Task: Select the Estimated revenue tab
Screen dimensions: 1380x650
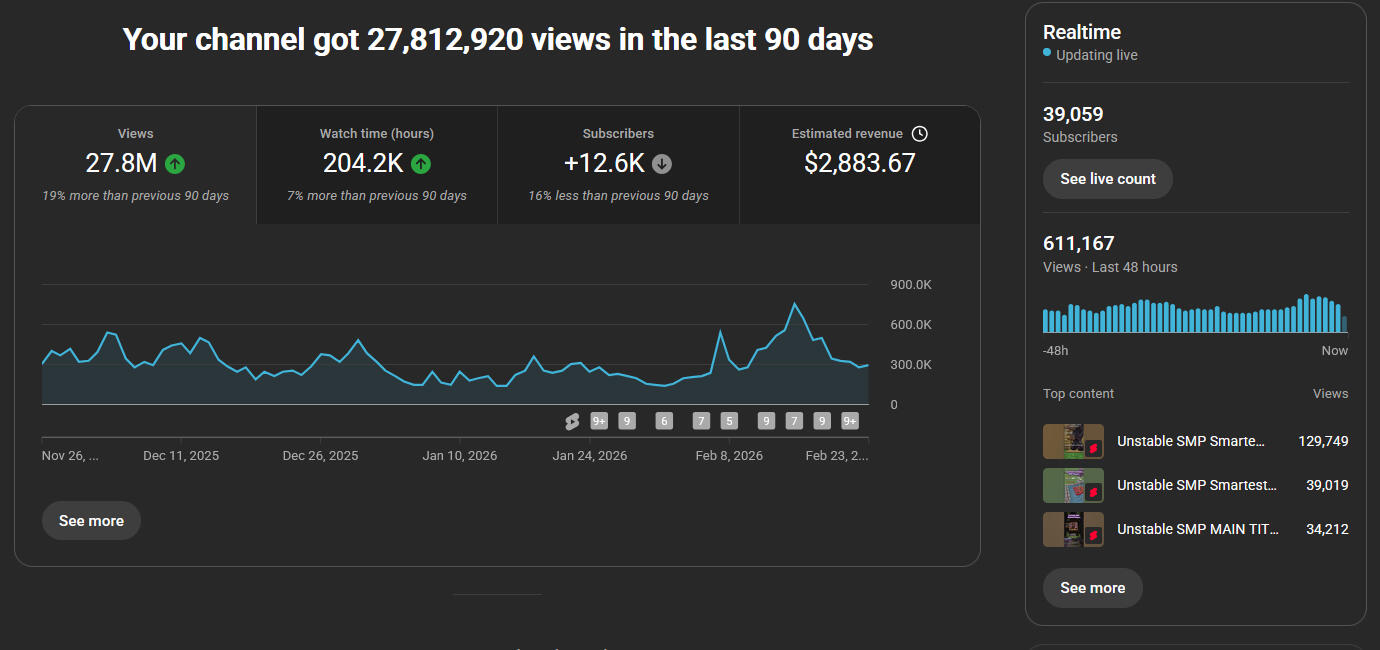Action: click(859, 165)
